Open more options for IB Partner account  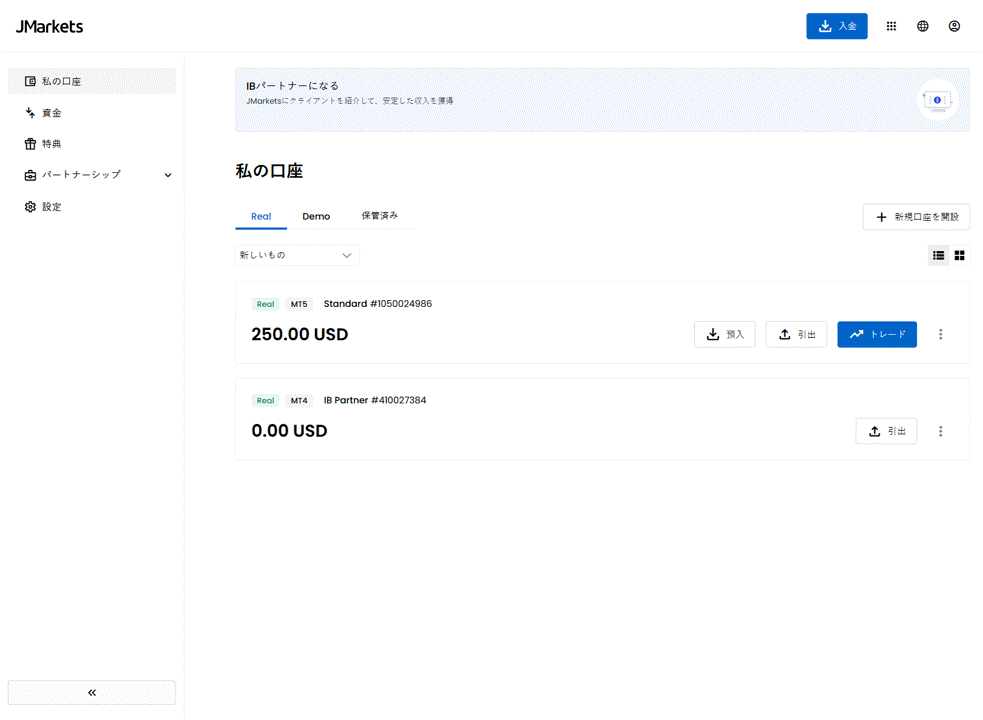click(940, 431)
